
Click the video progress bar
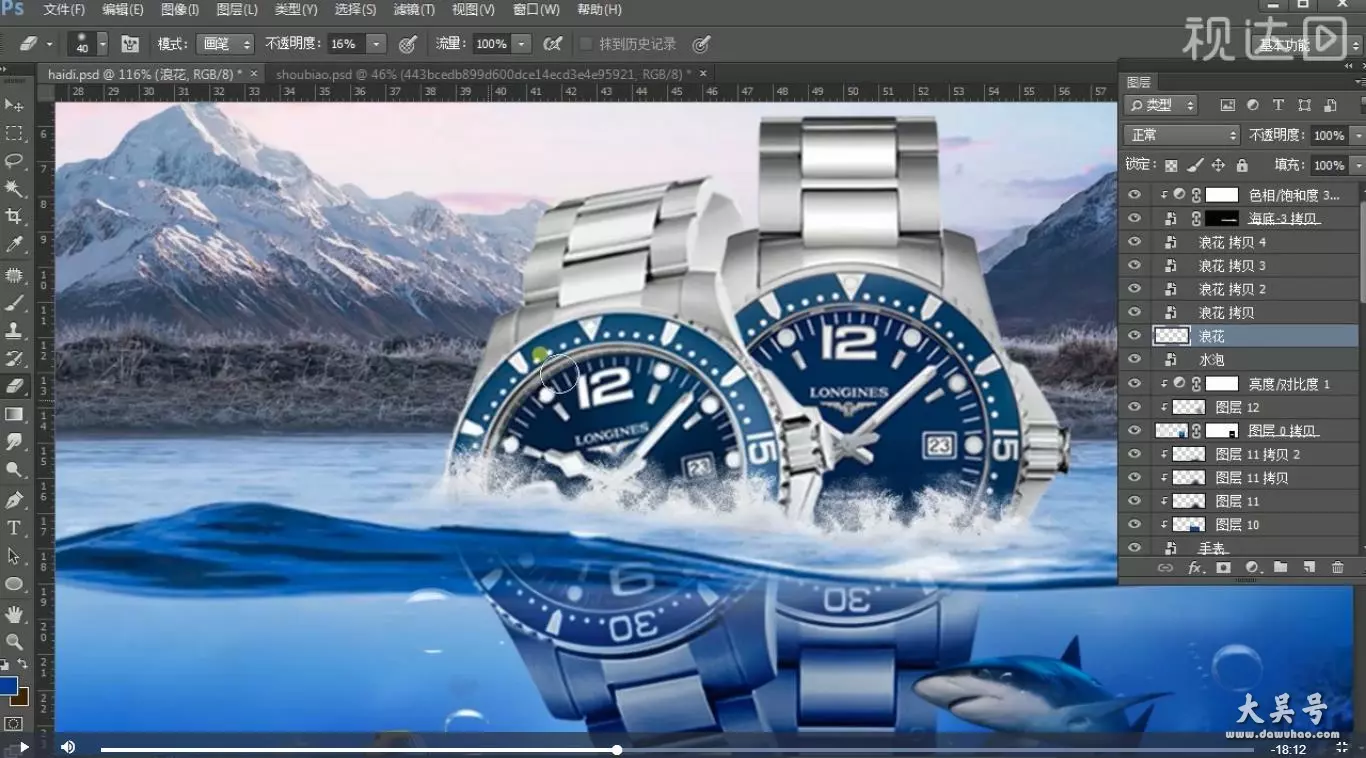[677, 749]
